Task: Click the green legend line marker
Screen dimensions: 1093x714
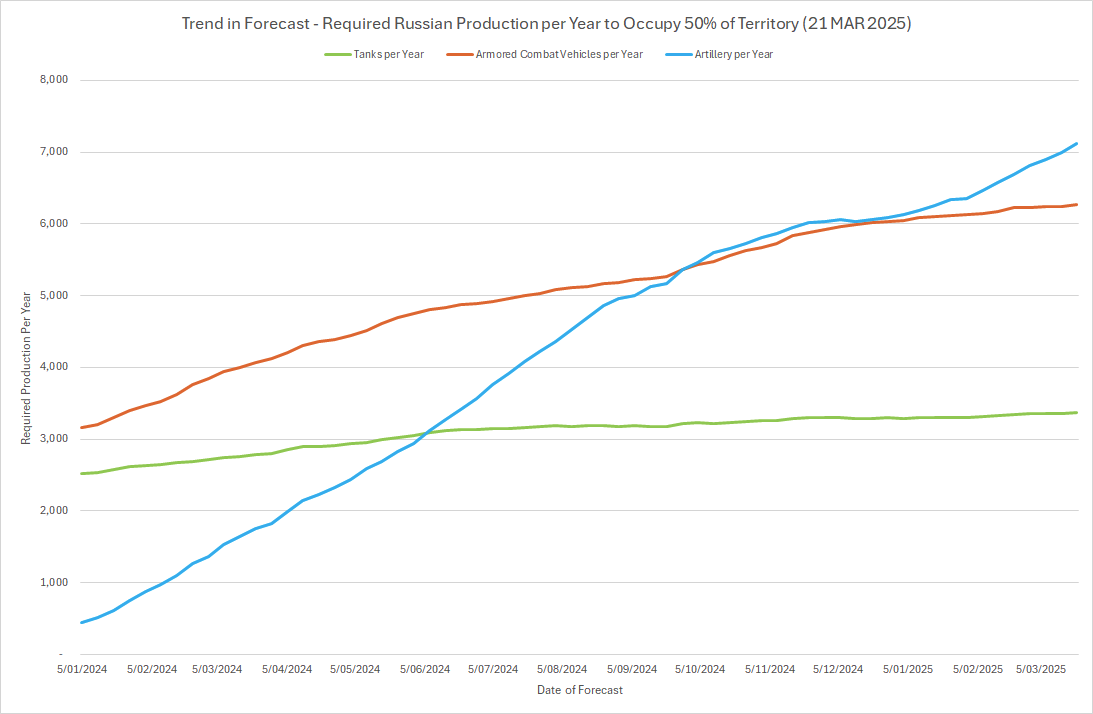Action: [x=337, y=54]
